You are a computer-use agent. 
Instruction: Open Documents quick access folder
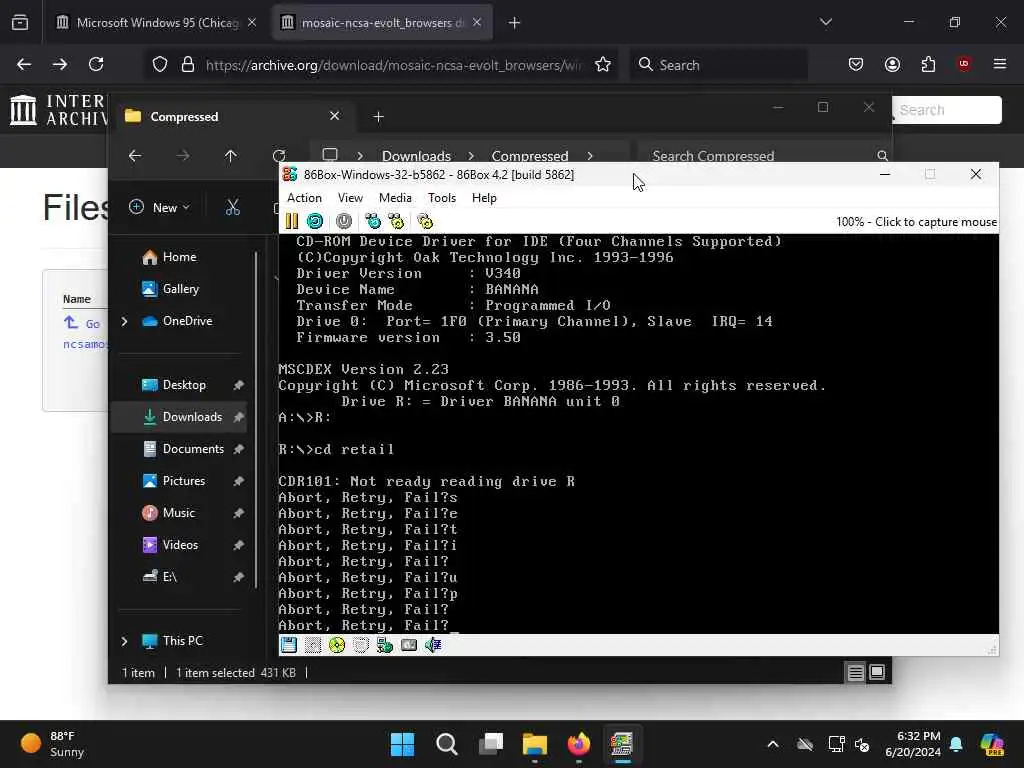click(x=193, y=449)
